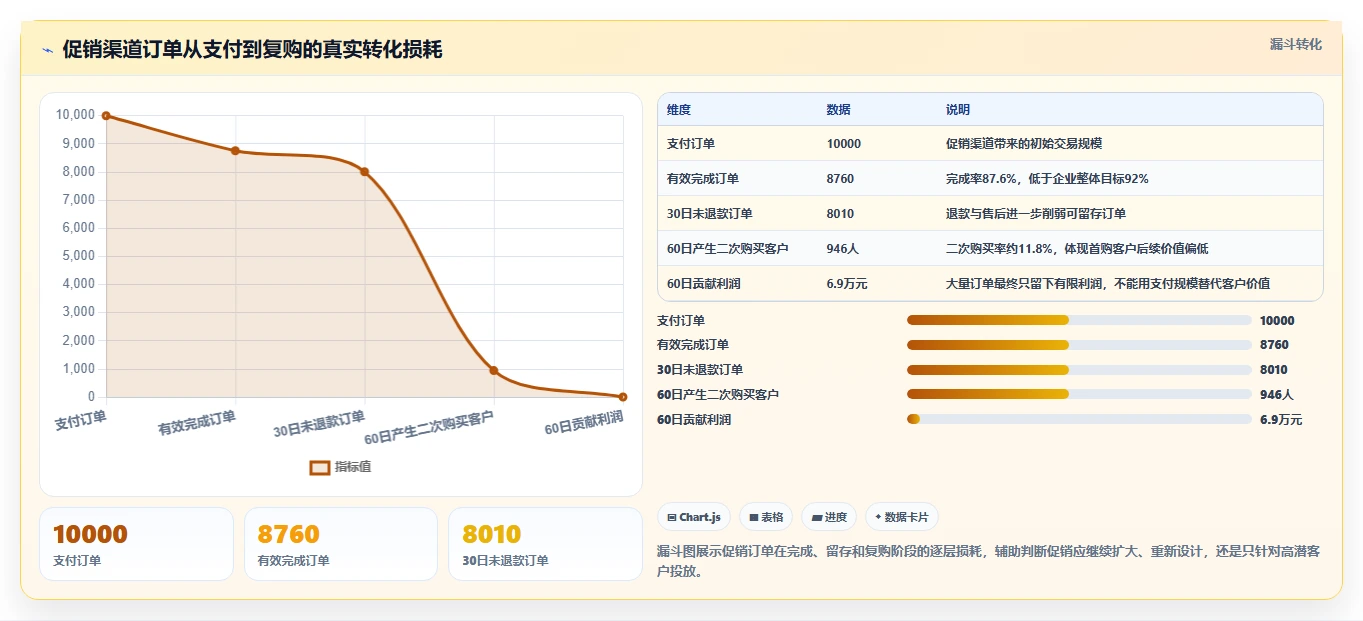Image resolution: width=1363 pixels, height=621 pixels.
Task: Click the page title 促销渠道订单 heading
Action: (x=252, y=50)
